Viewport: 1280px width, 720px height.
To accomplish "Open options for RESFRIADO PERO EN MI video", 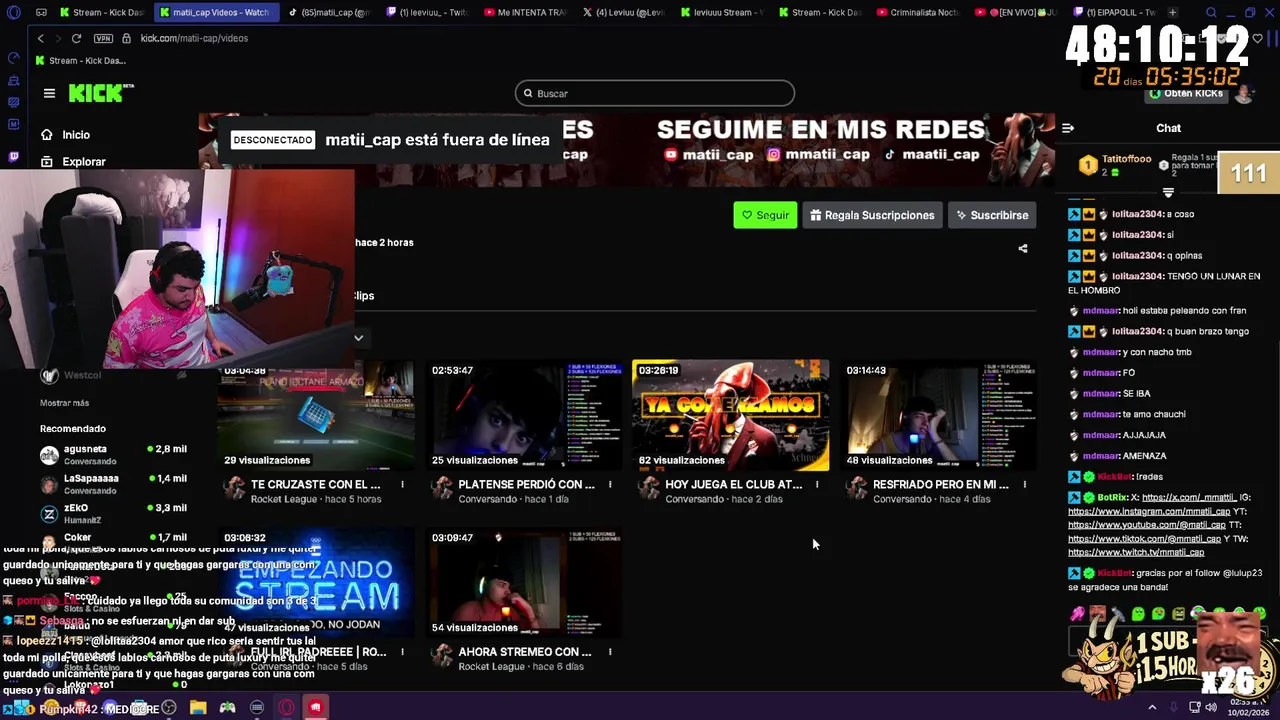I will pyautogui.click(x=1024, y=485).
